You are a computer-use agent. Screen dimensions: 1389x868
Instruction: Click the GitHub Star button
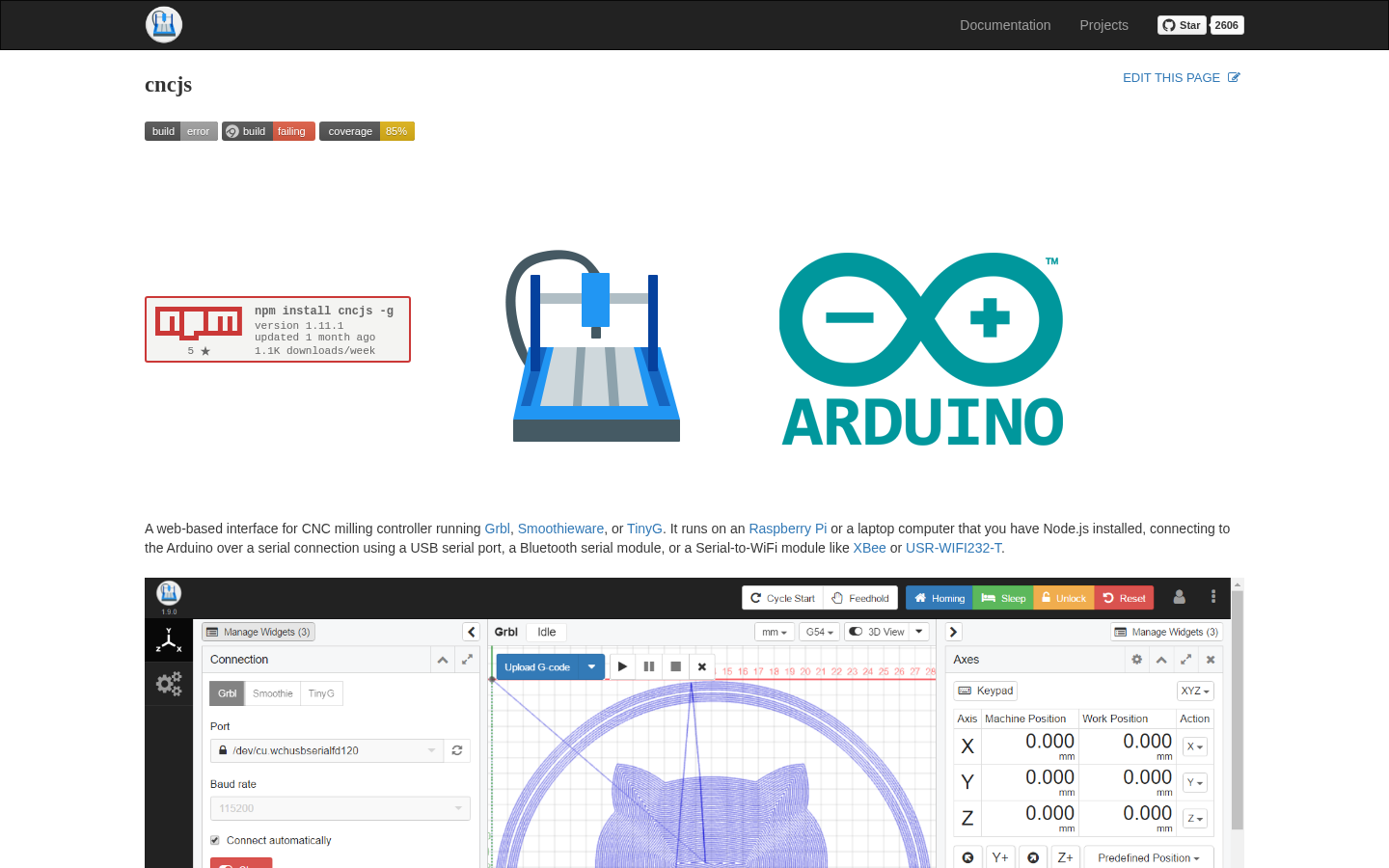tap(1182, 25)
